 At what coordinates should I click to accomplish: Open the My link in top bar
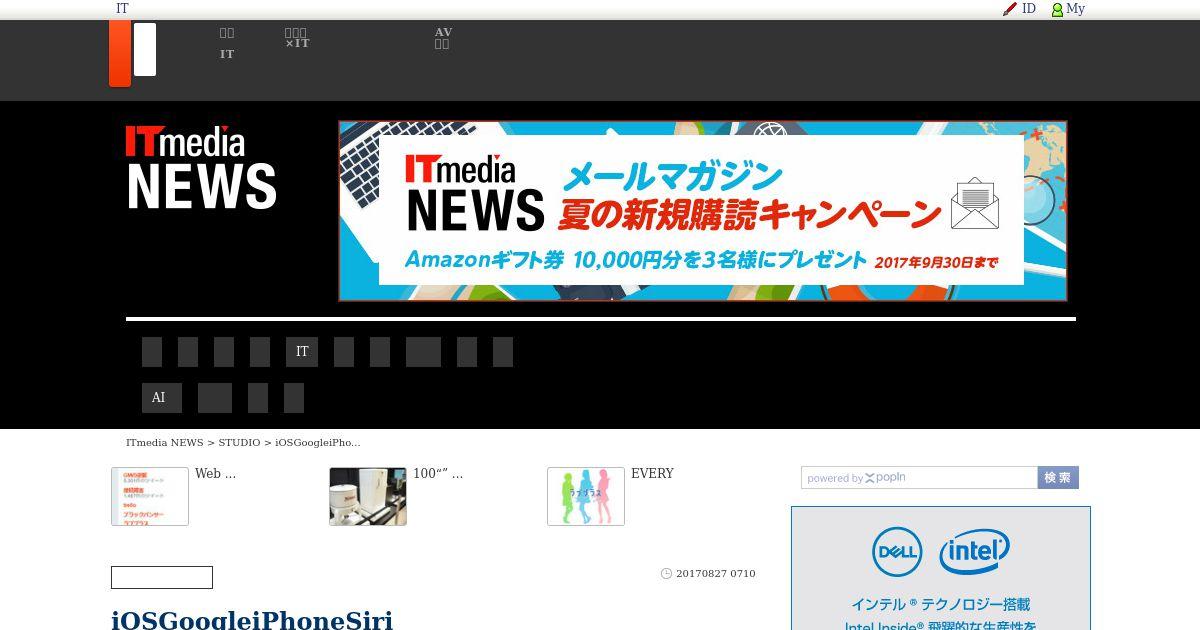point(1075,9)
